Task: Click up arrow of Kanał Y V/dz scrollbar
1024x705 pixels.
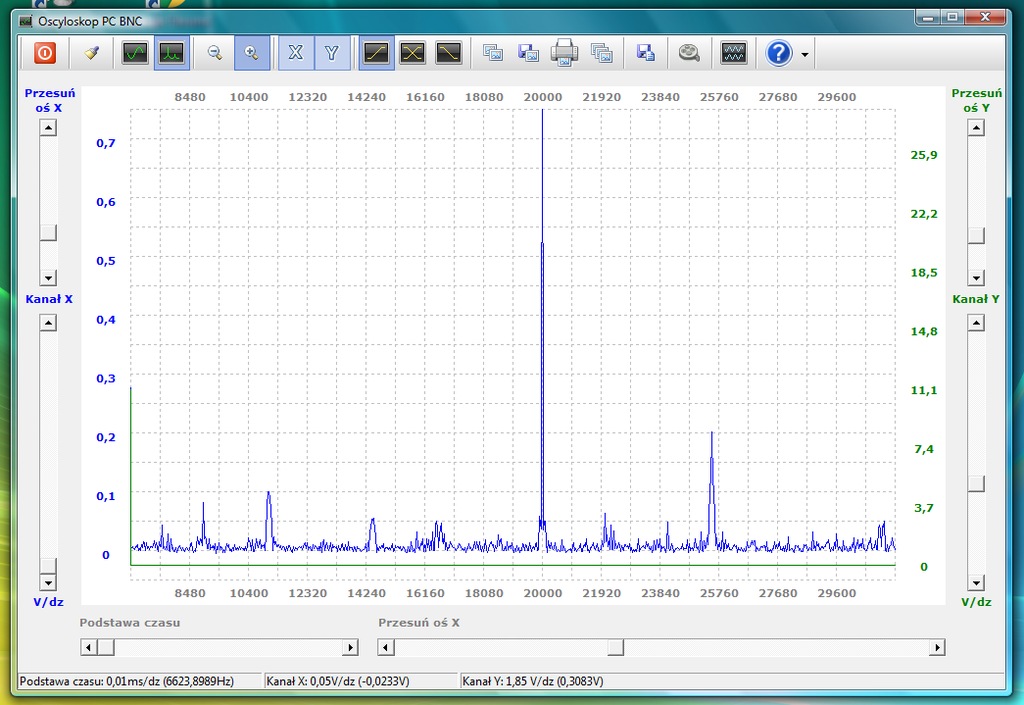Action: click(976, 322)
